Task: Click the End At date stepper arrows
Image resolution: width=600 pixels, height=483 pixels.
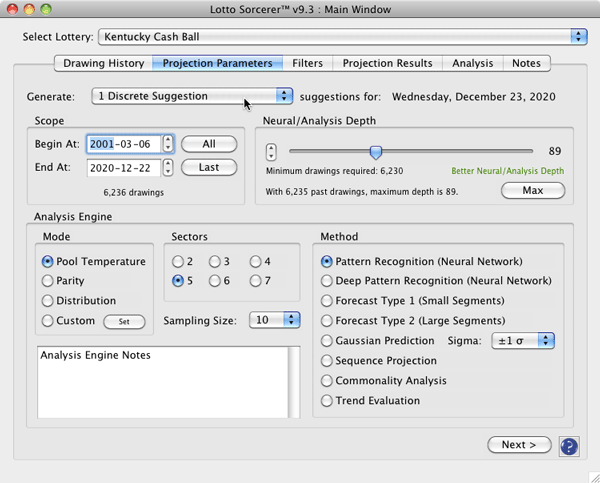Action: pos(167,168)
